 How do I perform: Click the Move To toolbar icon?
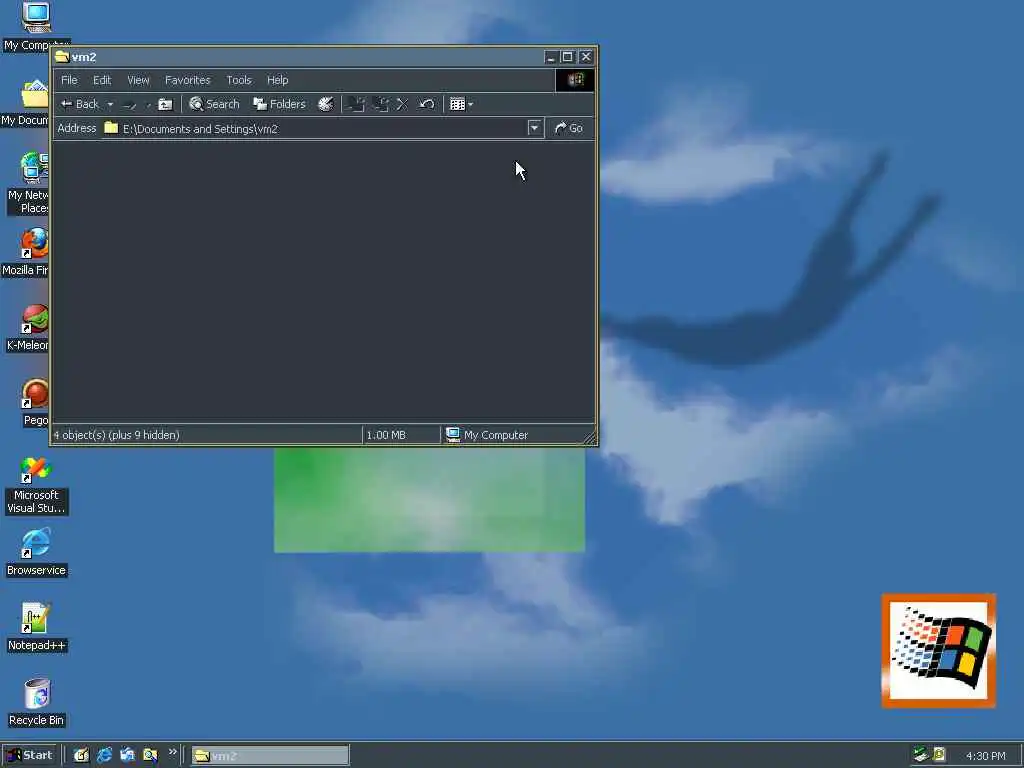356,104
